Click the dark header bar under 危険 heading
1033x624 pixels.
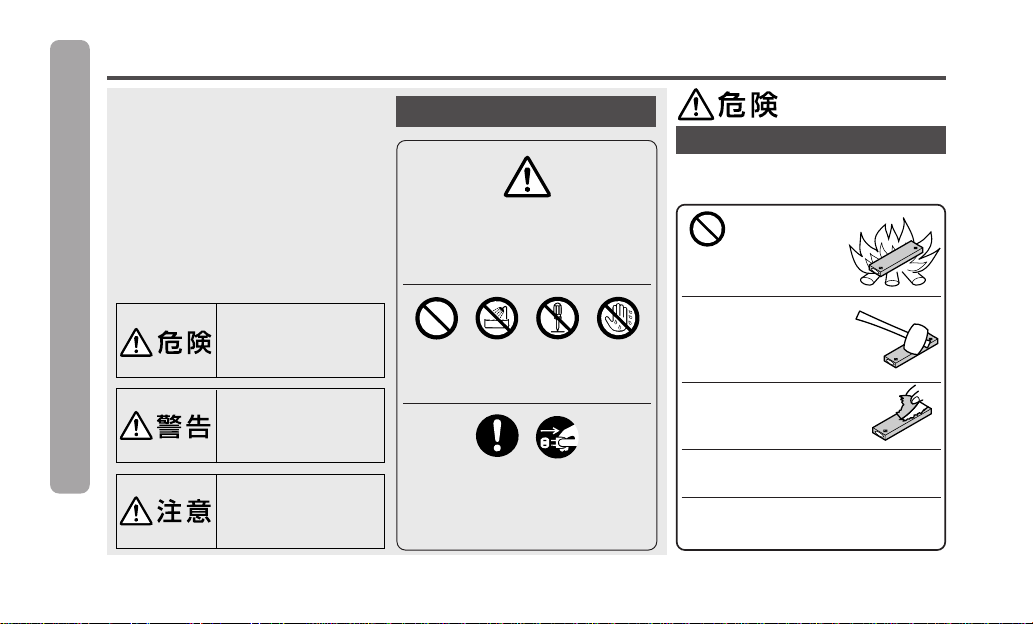tap(811, 140)
